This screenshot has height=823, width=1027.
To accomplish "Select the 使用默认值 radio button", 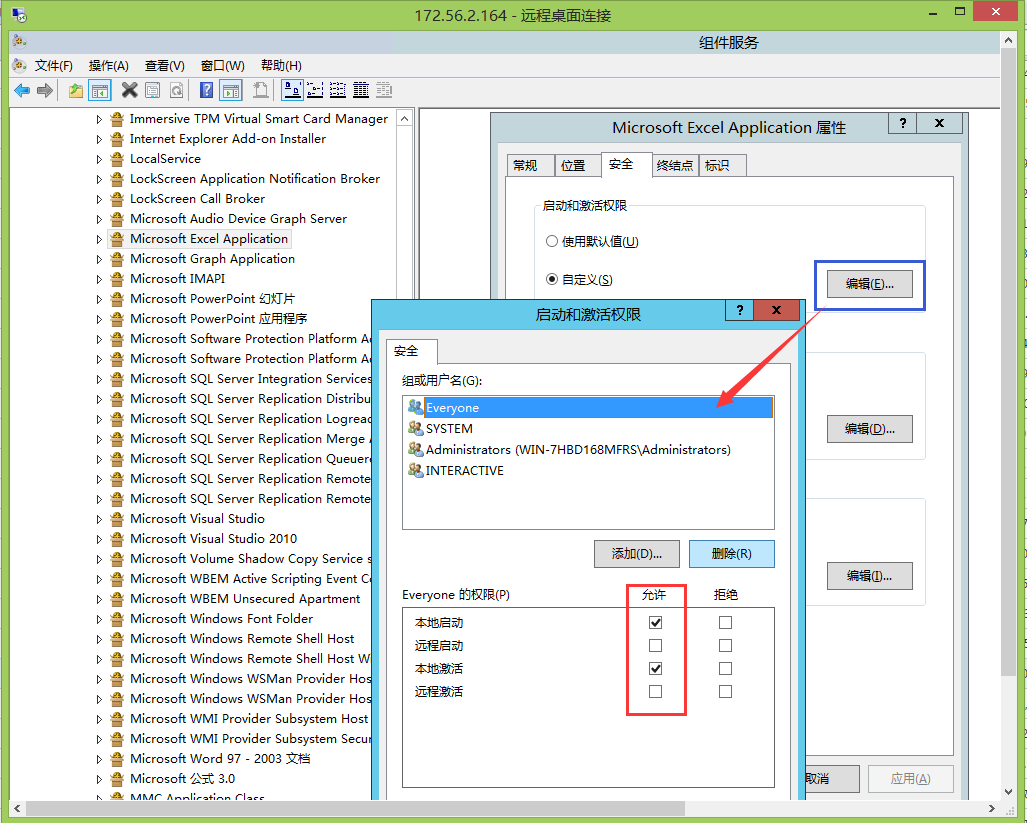I will tap(551, 240).
